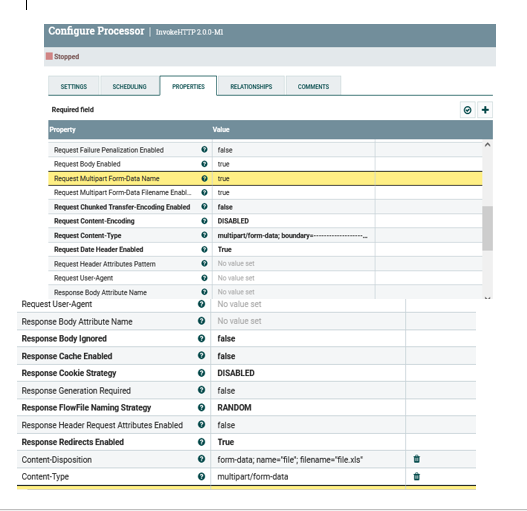Click the Property column header
Screen dimensions: 527x511
pyautogui.click(x=63, y=129)
